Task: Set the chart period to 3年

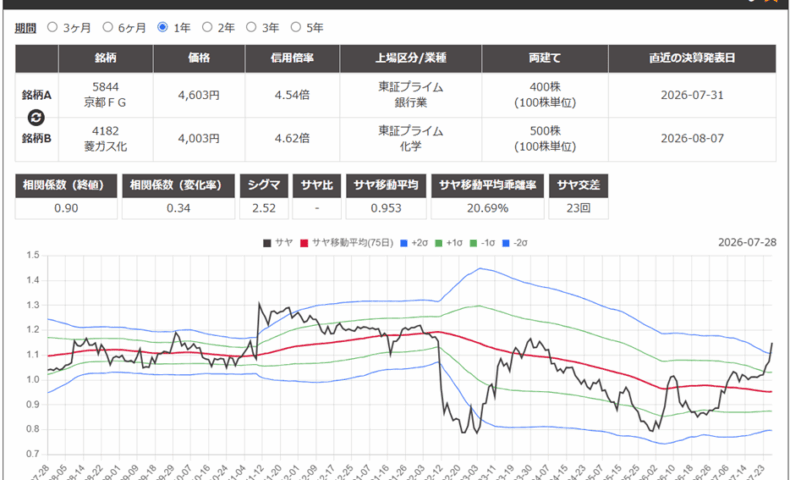Action: tap(251, 27)
